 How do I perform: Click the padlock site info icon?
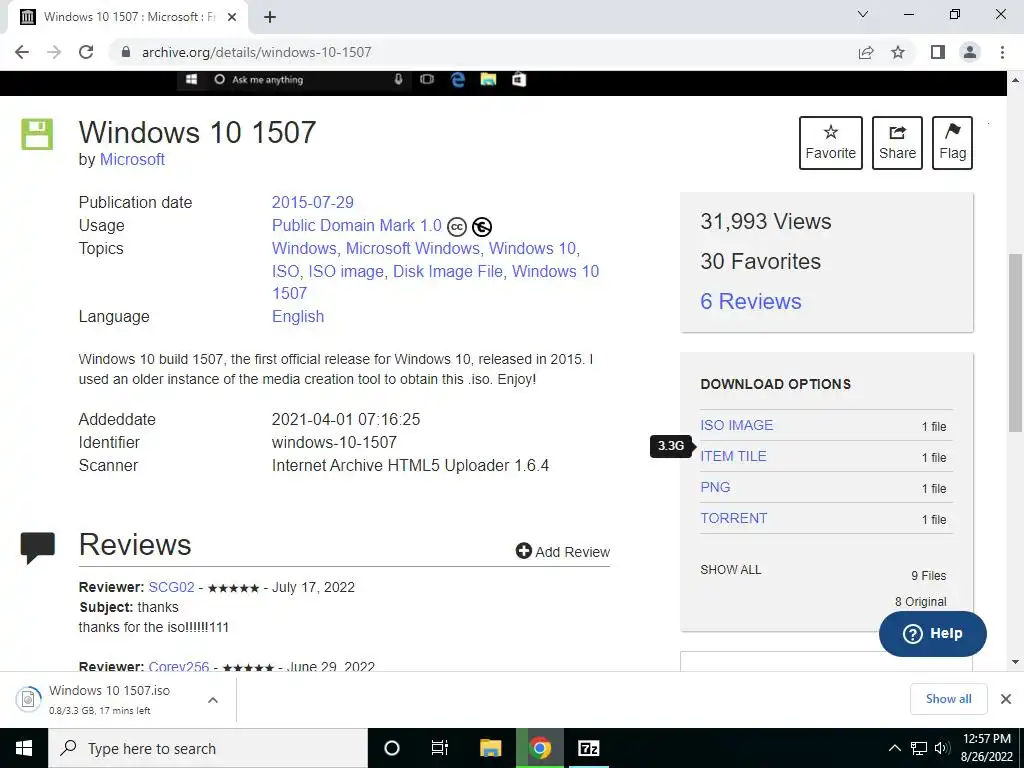pyautogui.click(x=126, y=52)
